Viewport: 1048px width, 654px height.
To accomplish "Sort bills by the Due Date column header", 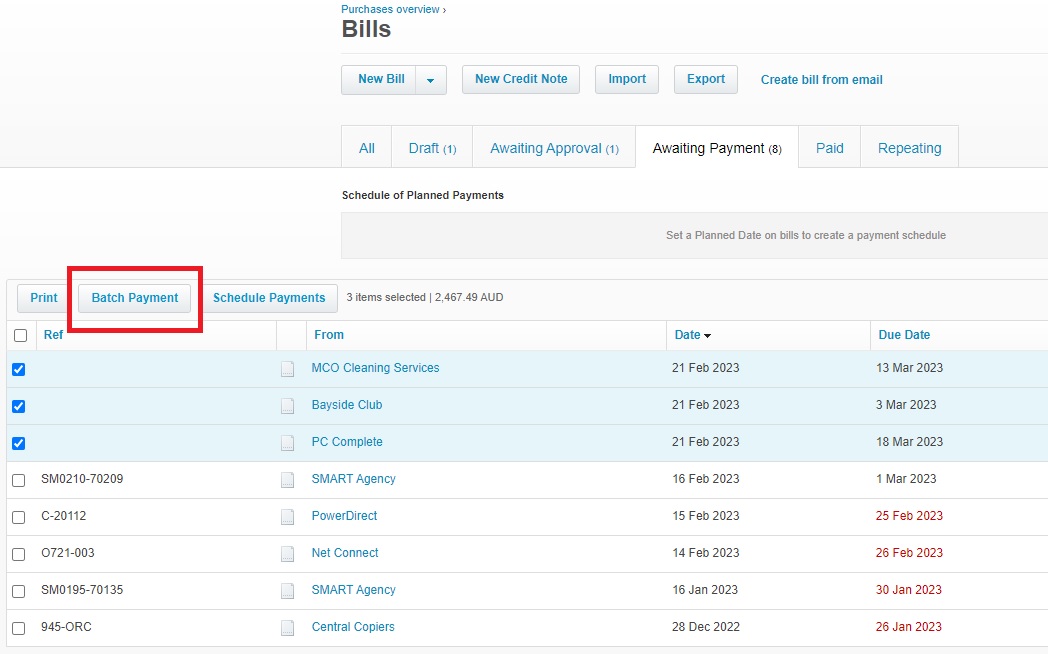I will (x=904, y=335).
